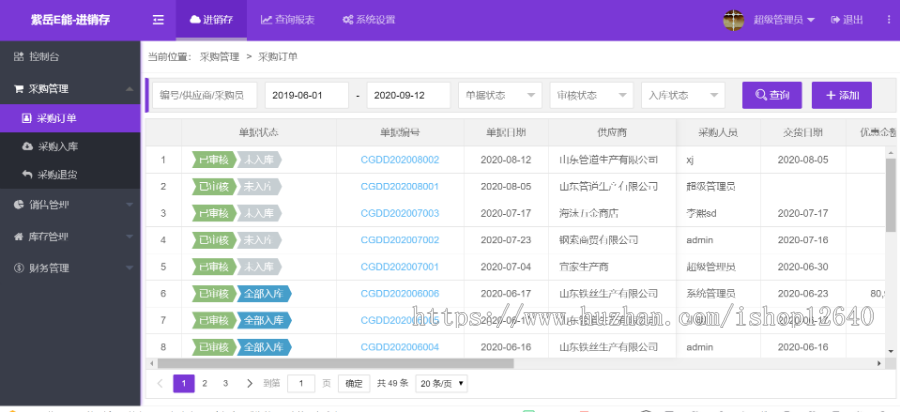The width and height of the screenshot is (900, 412).
Task: Collapse the 采购管理 sidebar group
Action: pyautogui.click(x=70, y=88)
